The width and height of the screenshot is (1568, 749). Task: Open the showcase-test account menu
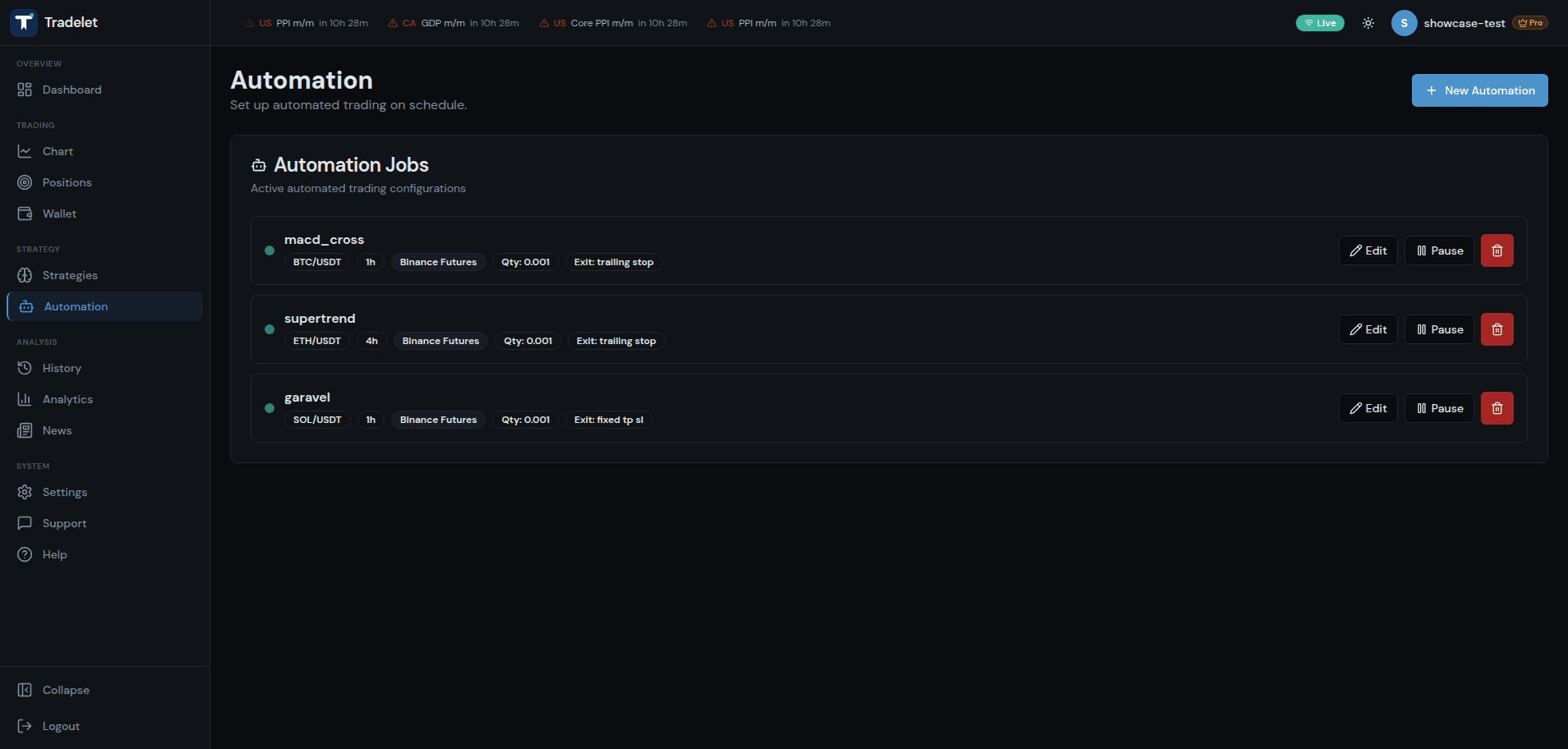tap(1464, 23)
